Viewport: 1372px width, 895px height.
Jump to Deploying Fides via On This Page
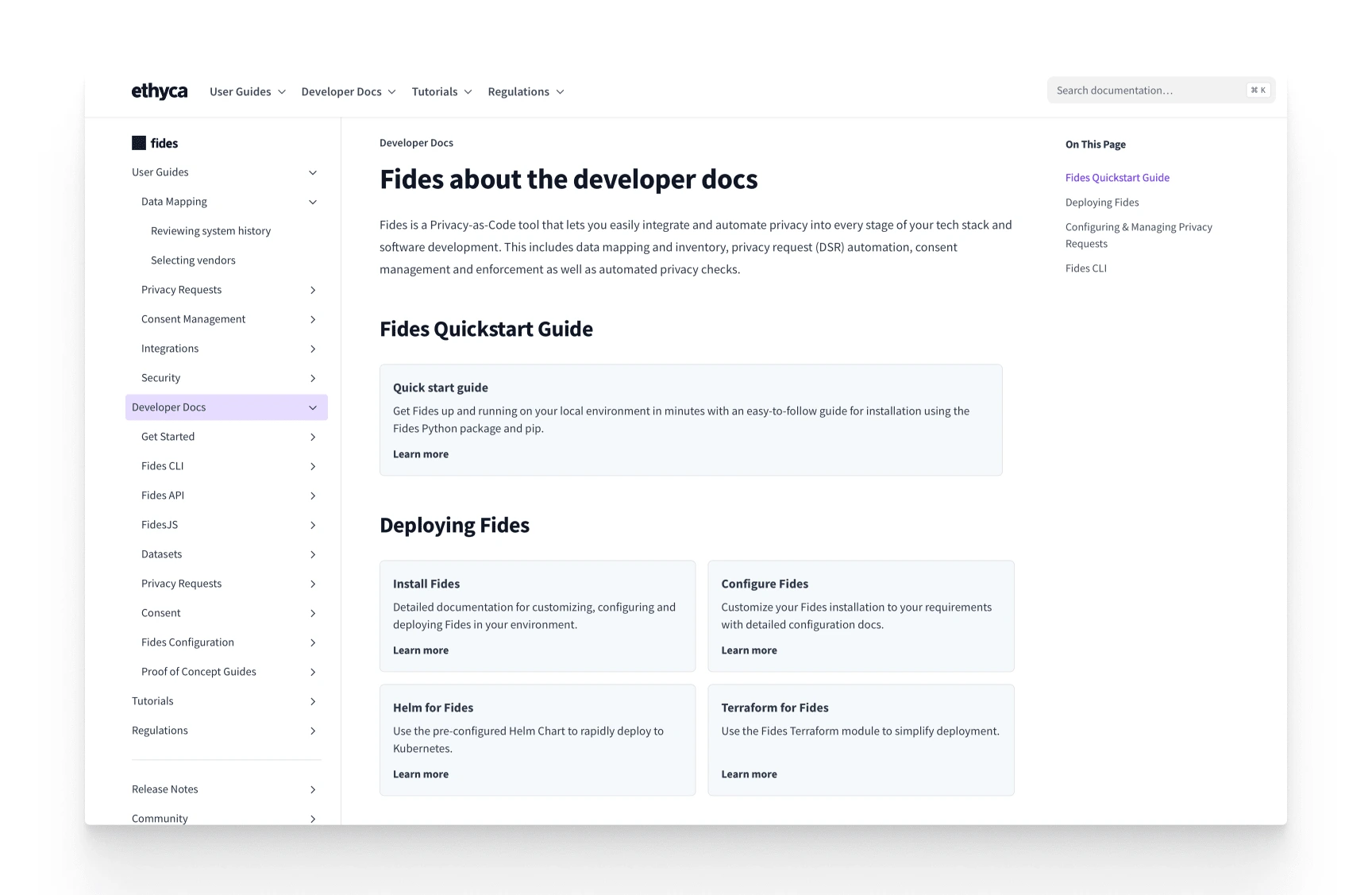pyautogui.click(x=1102, y=203)
